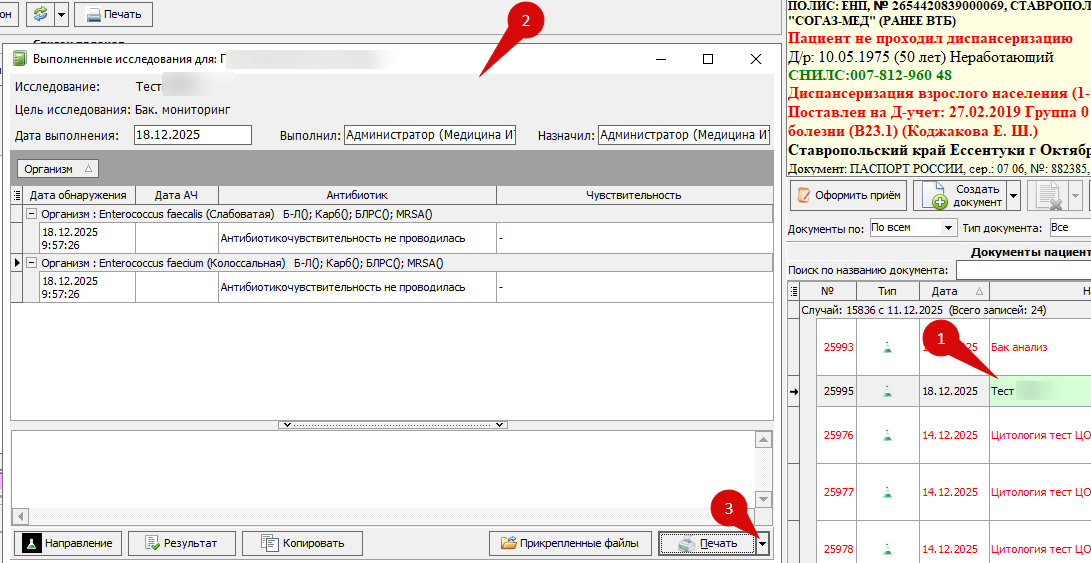Image resolution: width=1091 pixels, height=563 pixels.
Task: Click flask icon in row 25993
Action: [886, 347]
